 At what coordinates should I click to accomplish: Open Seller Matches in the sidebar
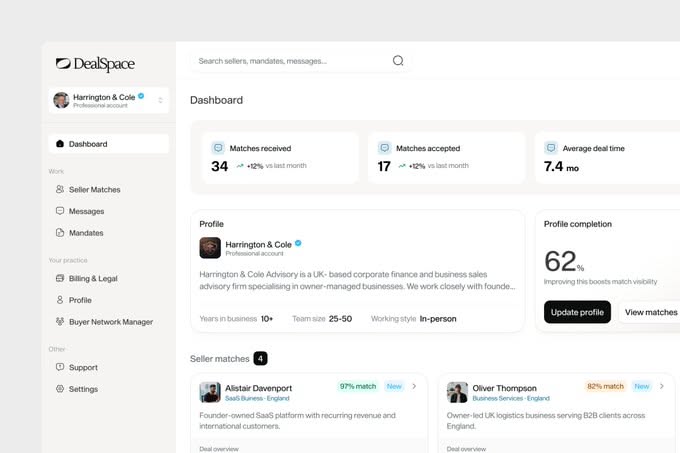coord(94,189)
